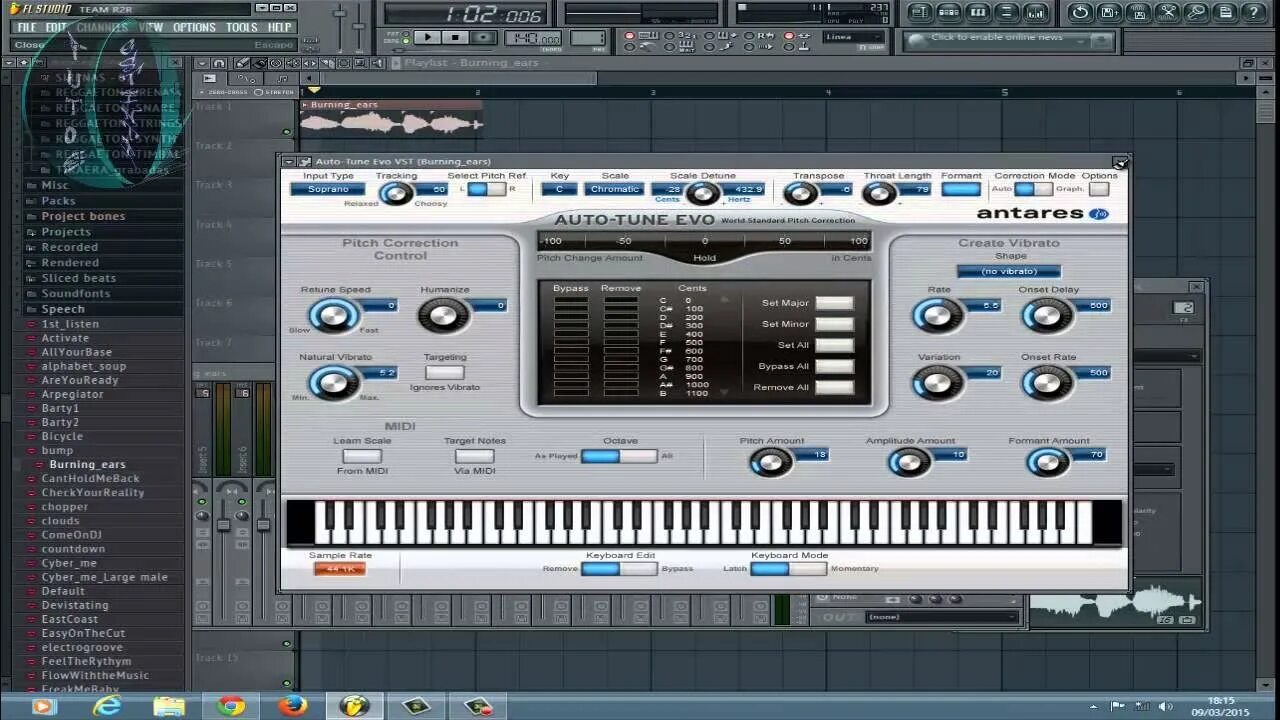1280x720 pixels.
Task: Launch Google Chrome from taskbar
Action: click(x=231, y=706)
